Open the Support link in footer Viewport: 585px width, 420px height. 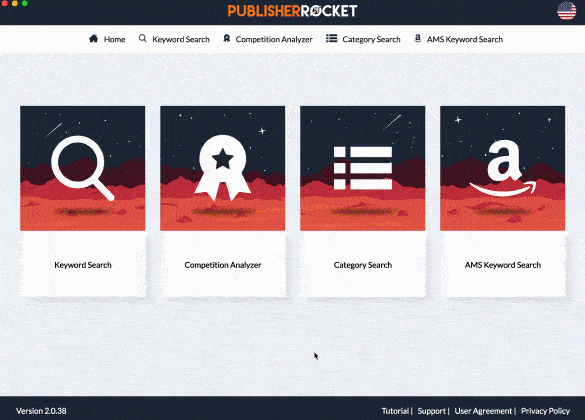click(432, 411)
